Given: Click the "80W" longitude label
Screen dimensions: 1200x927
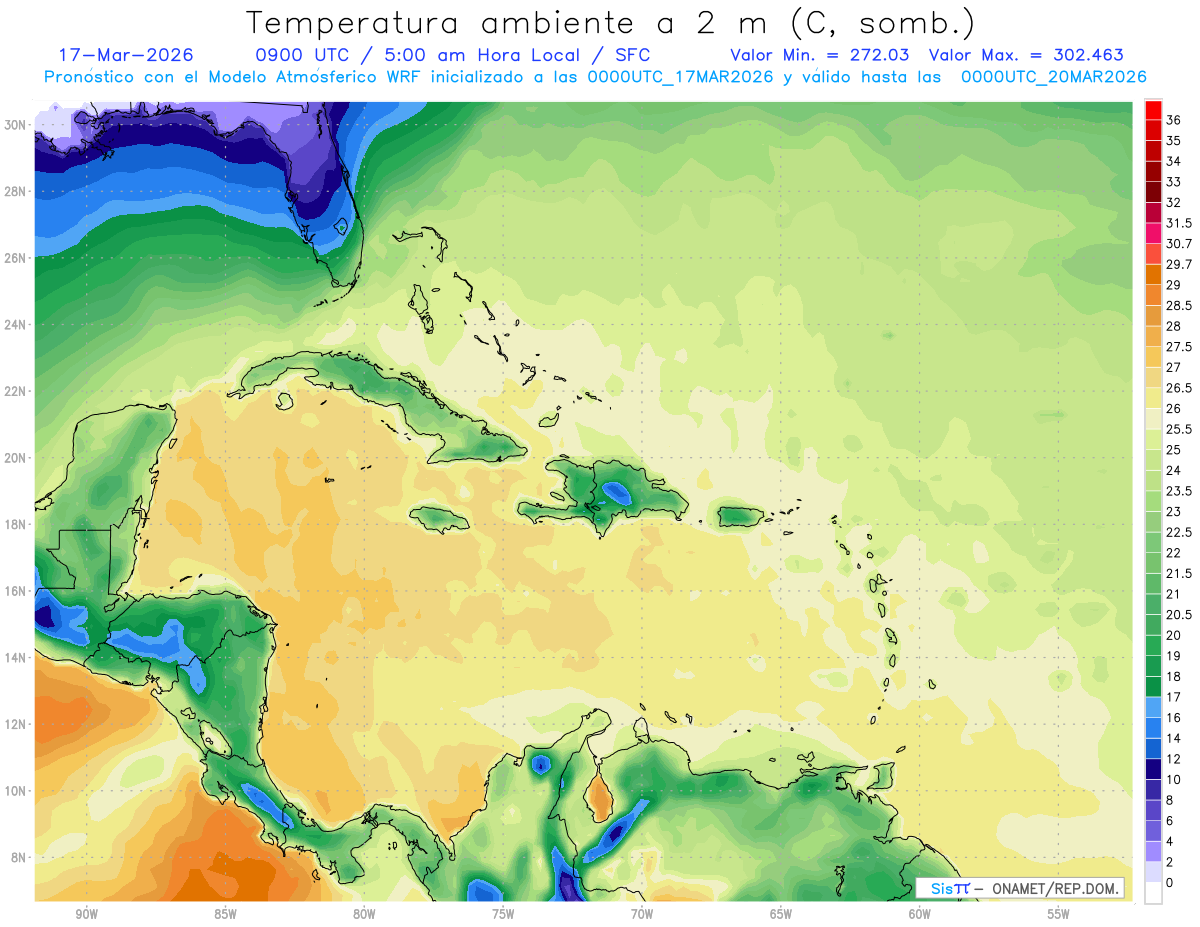Looking at the screenshot, I should [x=364, y=914].
